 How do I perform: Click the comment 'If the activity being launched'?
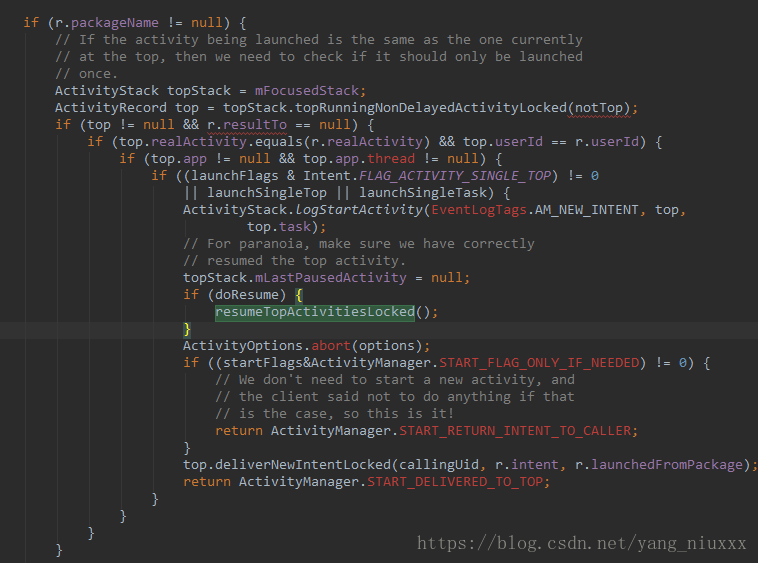[319, 40]
